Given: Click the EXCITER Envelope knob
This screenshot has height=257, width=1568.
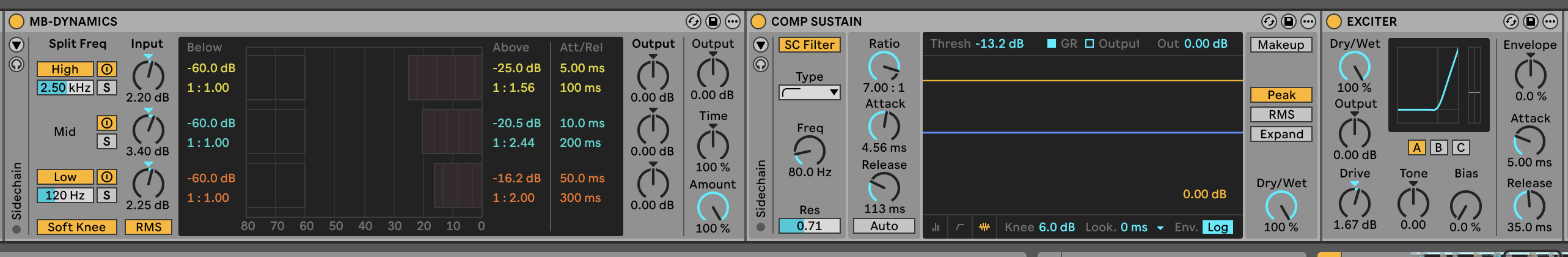Looking at the screenshot, I should pyautogui.click(x=1530, y=75).
